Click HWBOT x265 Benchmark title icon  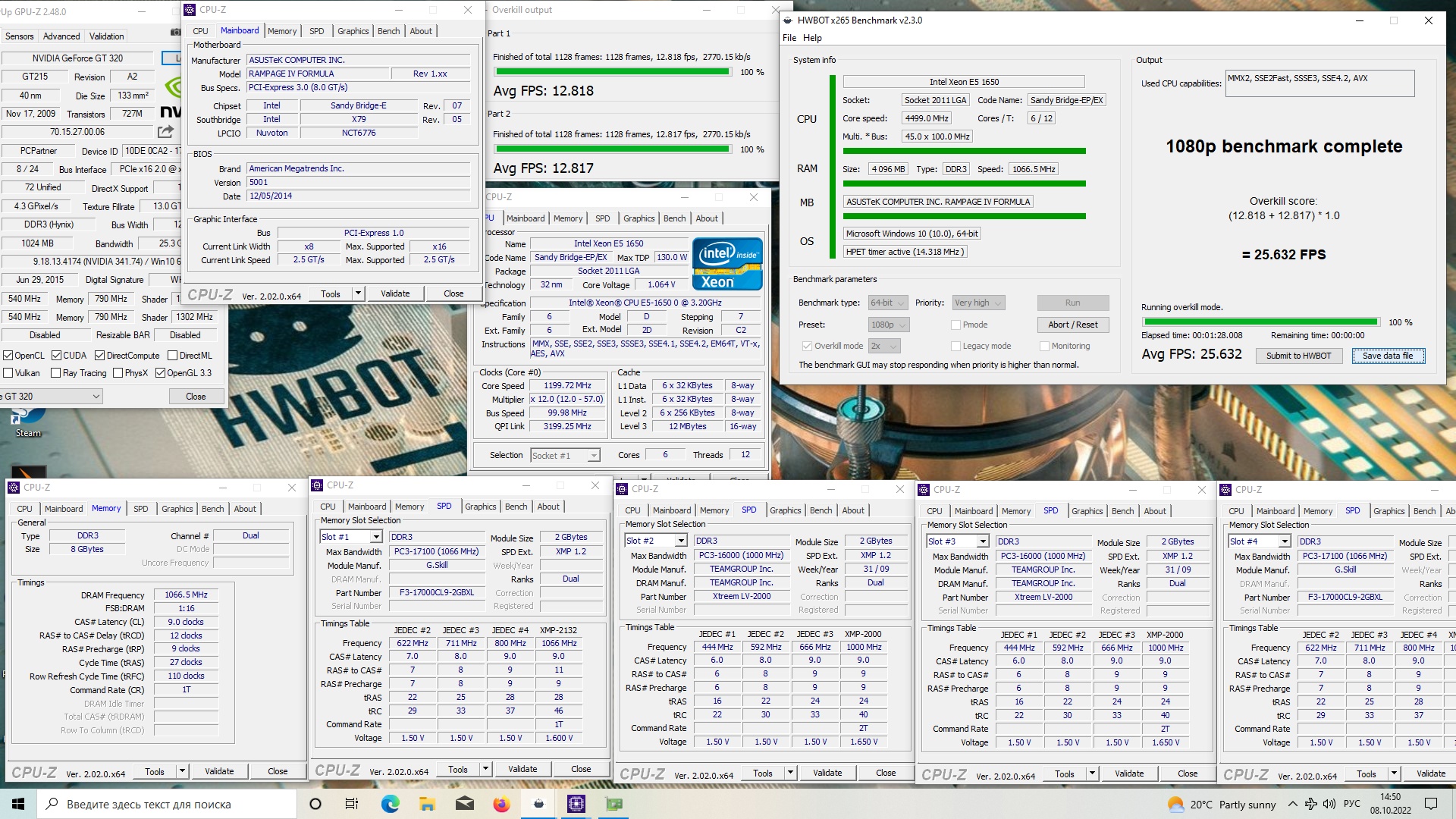(x=789, y=20)
